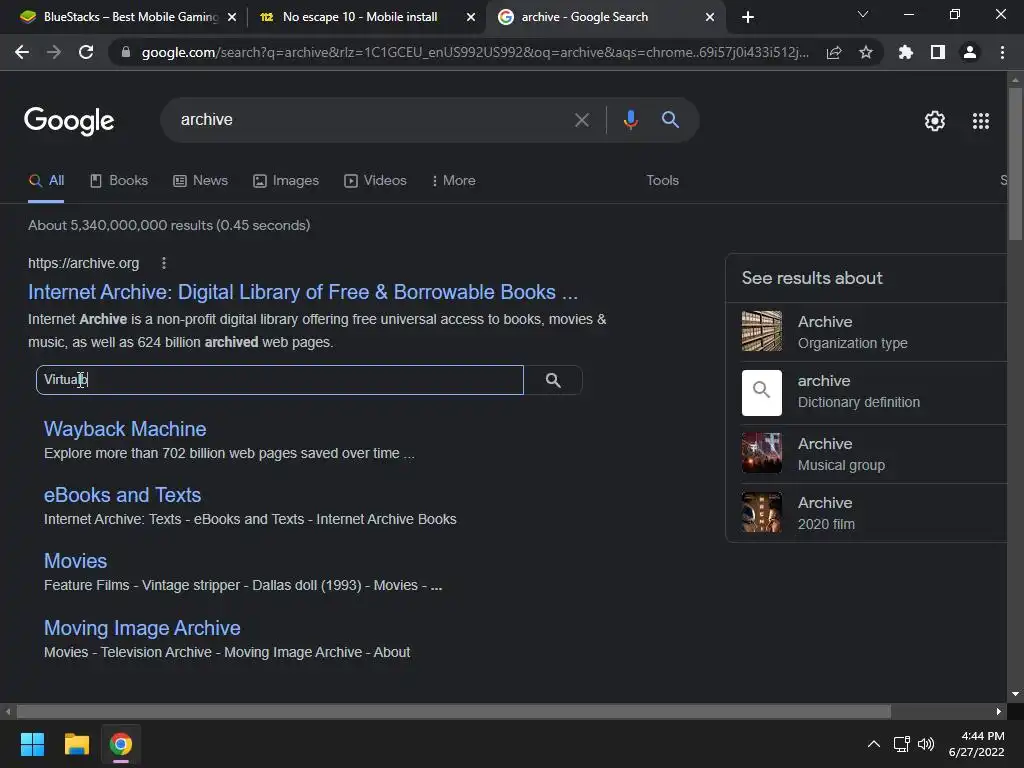Click the Google logo
Viewport: 1024px width, 768px height.
[69, 121]
